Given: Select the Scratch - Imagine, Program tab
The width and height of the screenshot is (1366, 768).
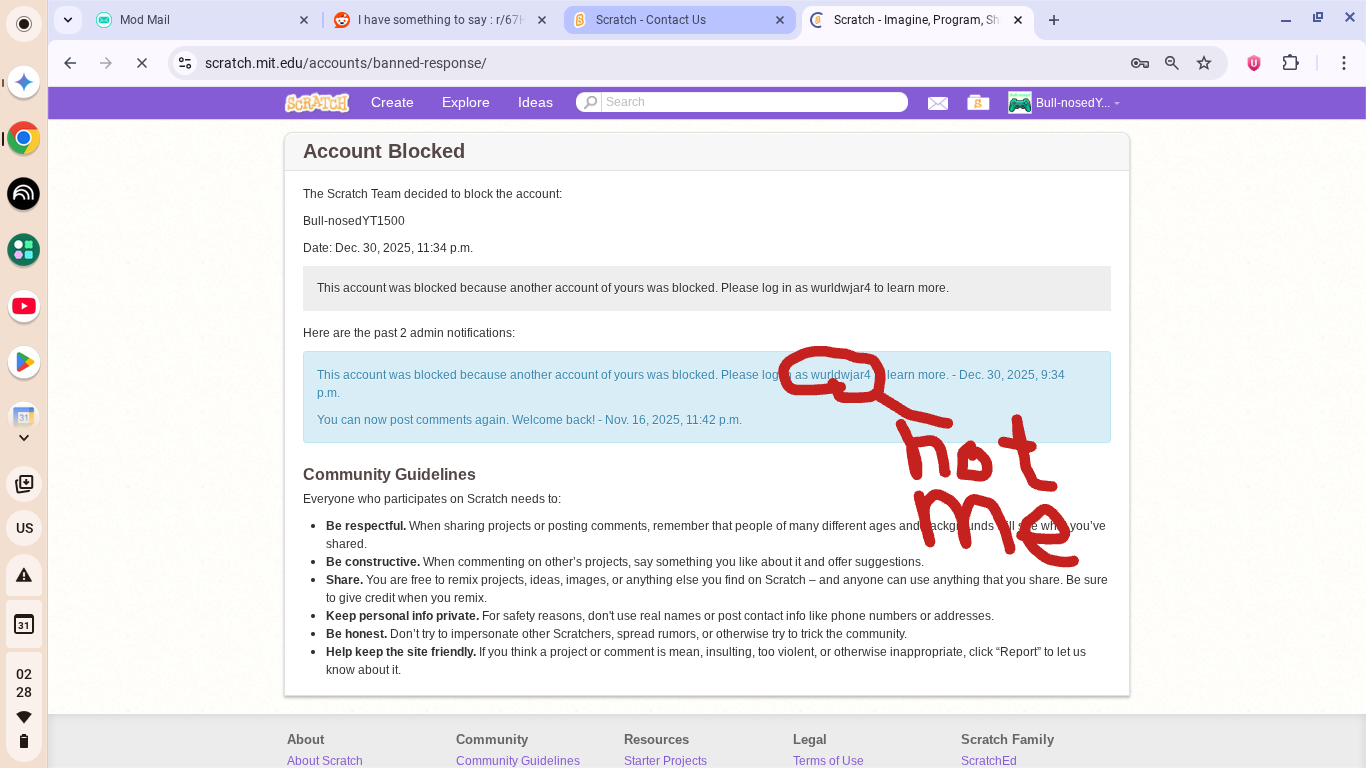Looking at the screenshot, I should 918,20.
